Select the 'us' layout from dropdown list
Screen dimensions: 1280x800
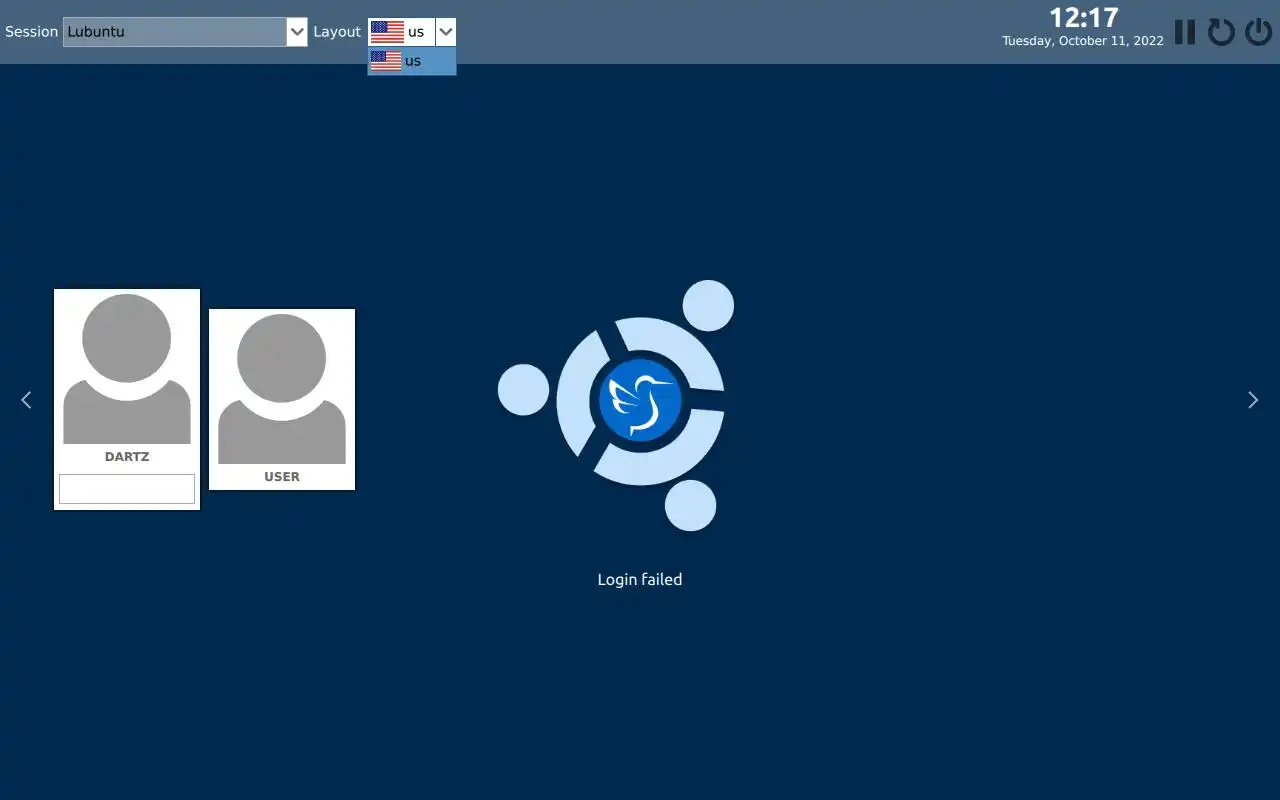click(412, 61)
